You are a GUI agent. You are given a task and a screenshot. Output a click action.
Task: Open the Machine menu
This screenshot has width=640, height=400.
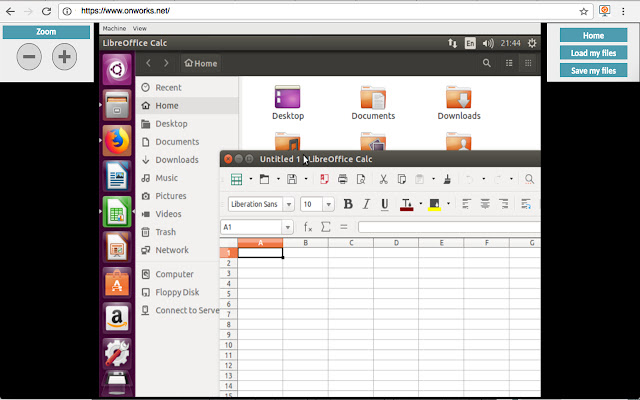[114, 29]
